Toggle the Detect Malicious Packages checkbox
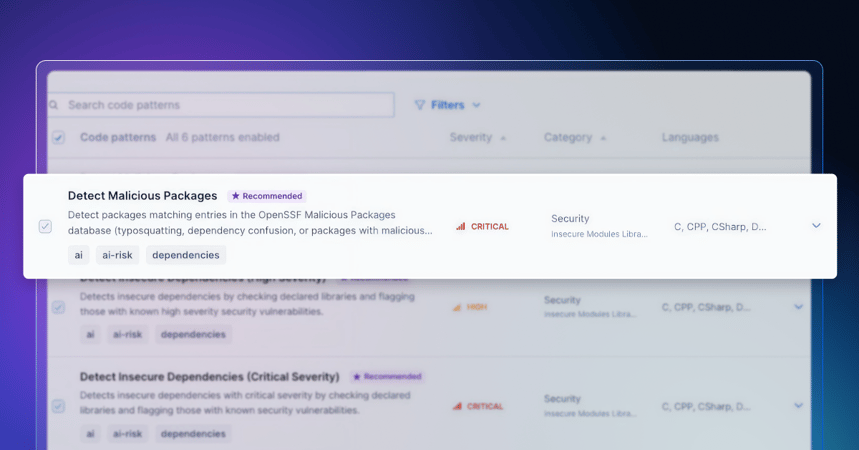859x450 pixels. (x=45, y=227)
